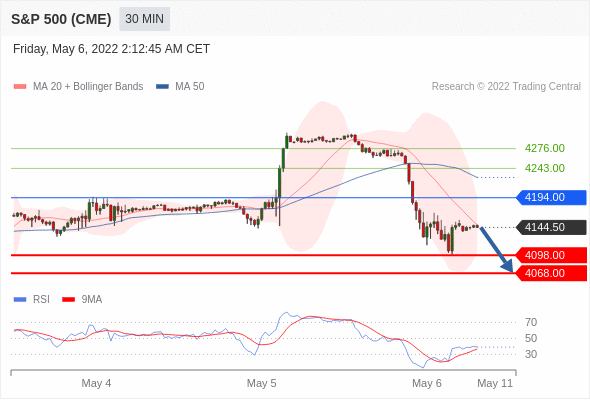Click the Research 2022 Trading Central credit
This screenshot has height=400, width=590.
click(506, 87)
